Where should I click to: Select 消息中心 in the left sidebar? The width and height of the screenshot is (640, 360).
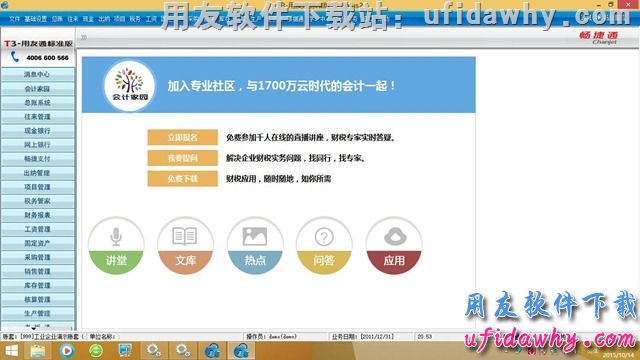pos(38,74)
